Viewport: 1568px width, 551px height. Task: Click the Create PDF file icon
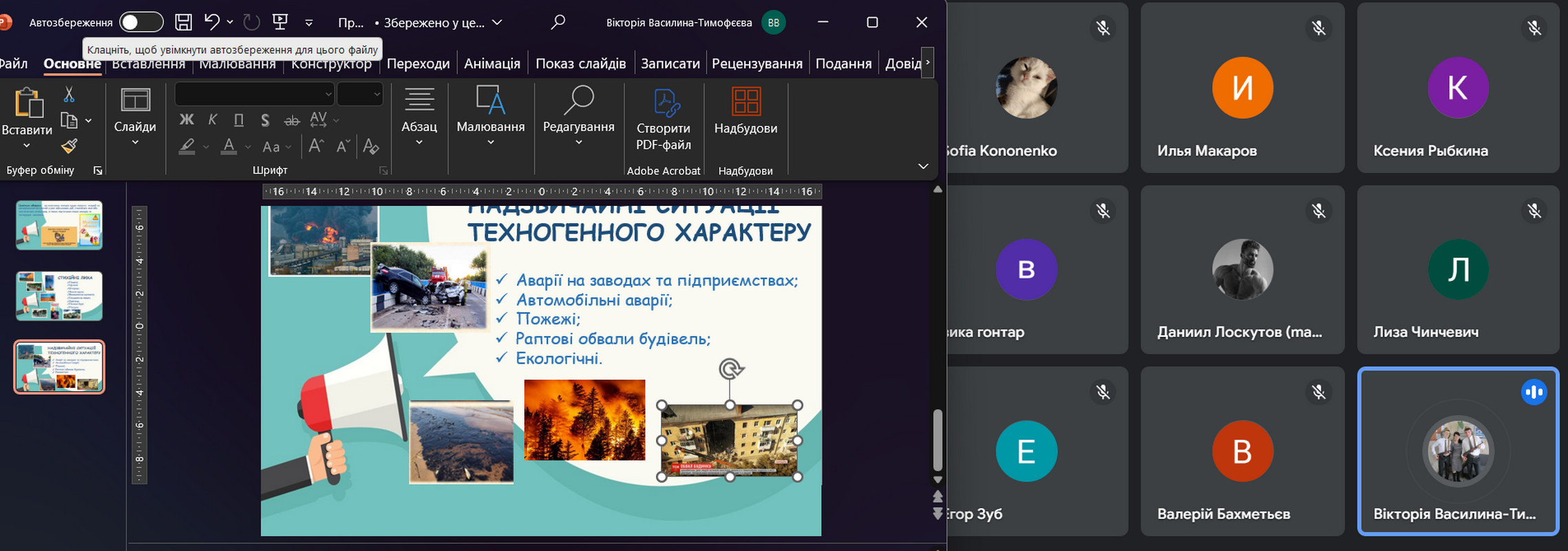click(x=664, y=118)
